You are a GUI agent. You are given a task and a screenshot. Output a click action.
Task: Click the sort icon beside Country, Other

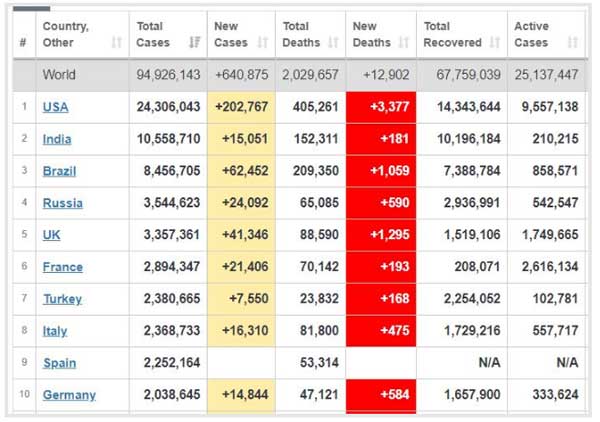(x=117, y=43)
